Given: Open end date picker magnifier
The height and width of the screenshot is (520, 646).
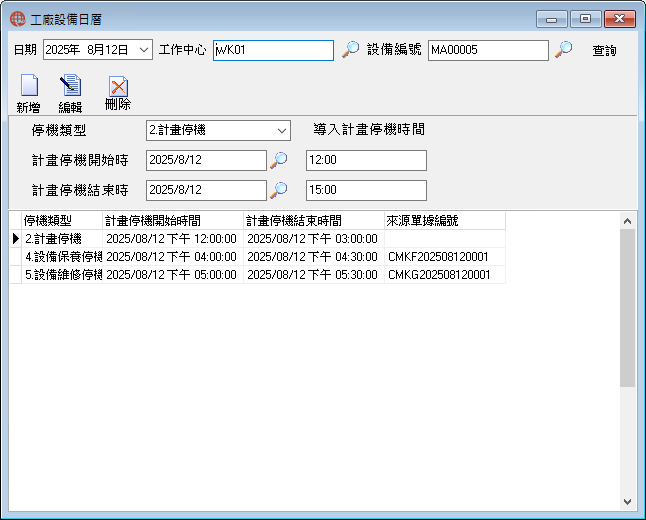Looking at the screenshot, I should click(279, 190).
